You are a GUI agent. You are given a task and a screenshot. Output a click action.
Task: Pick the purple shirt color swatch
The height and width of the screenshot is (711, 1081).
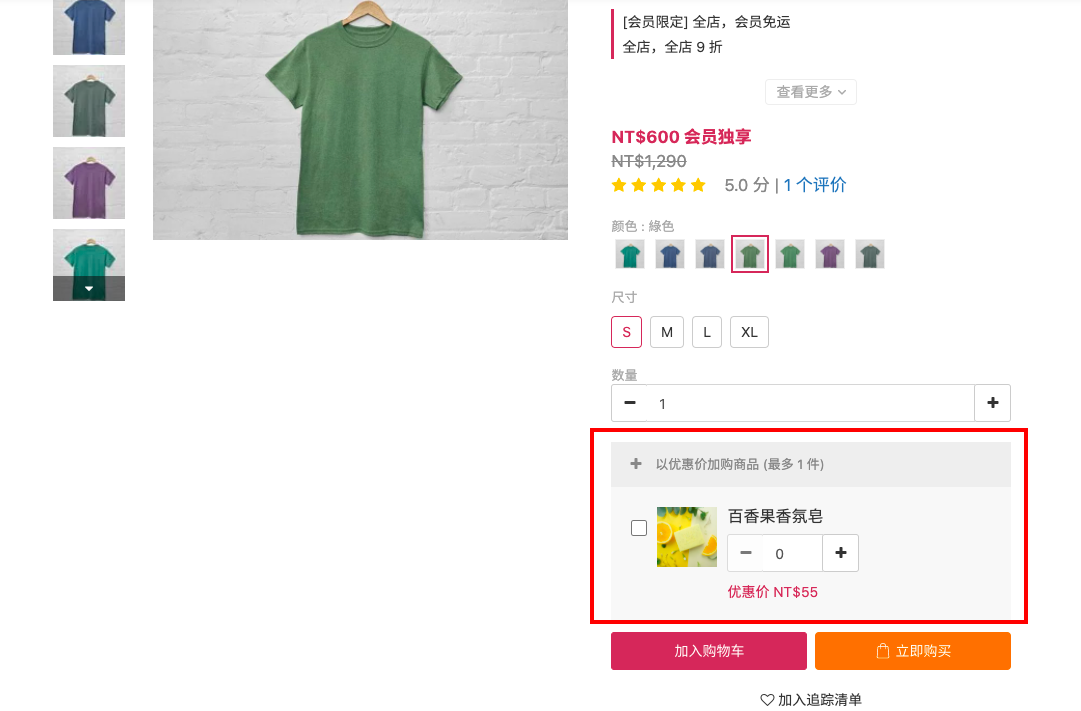[x=829, y=254]
